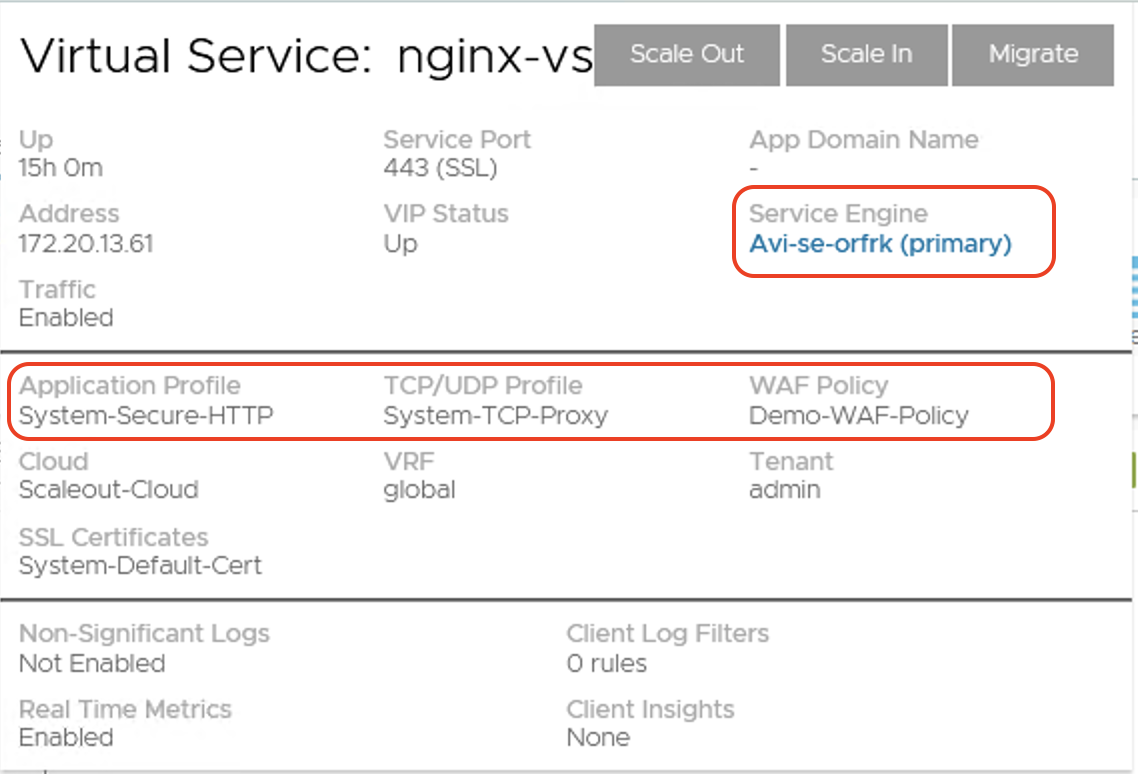Open the Avi-se-orfrk (primary) service engine link
Viewport: 1138px width, 774px height.
click(x=880, y=244)
